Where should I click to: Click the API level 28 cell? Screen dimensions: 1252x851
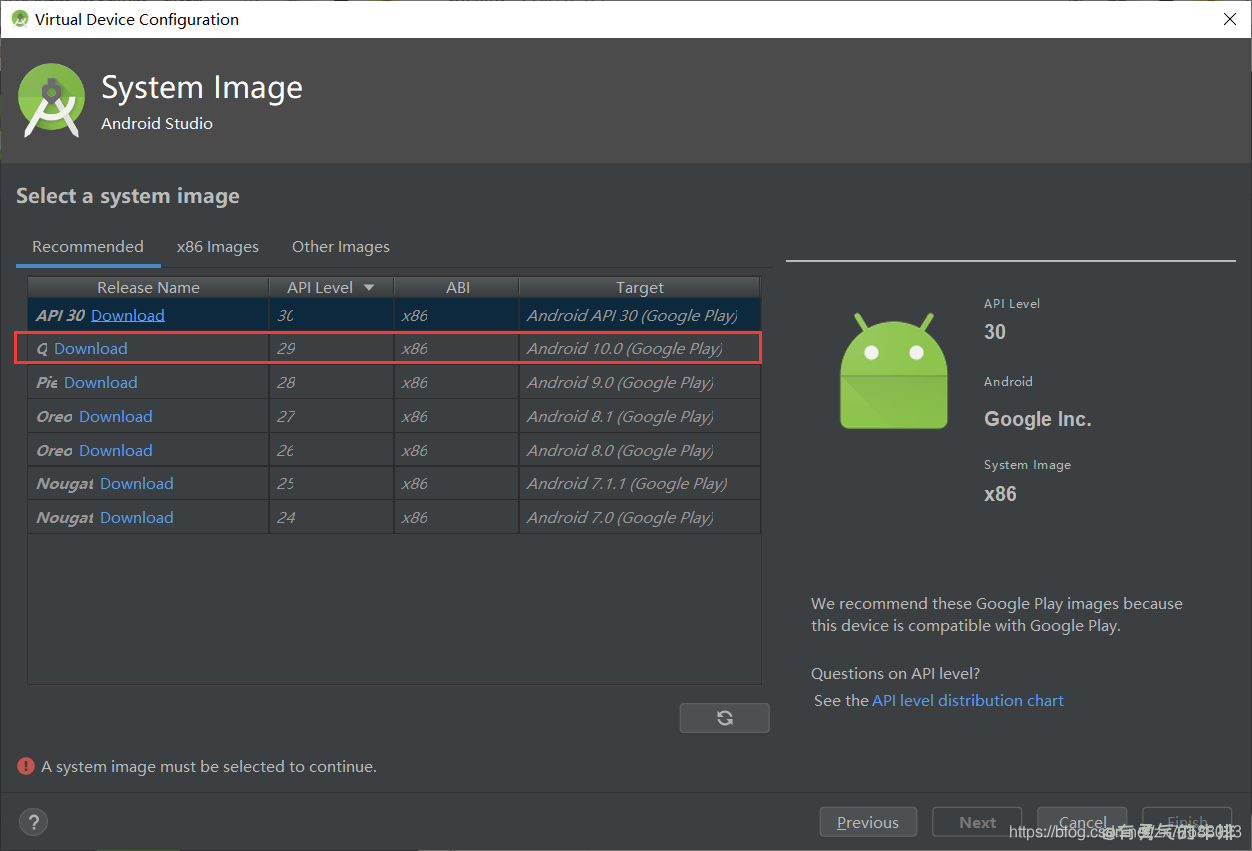click(332, 383)
